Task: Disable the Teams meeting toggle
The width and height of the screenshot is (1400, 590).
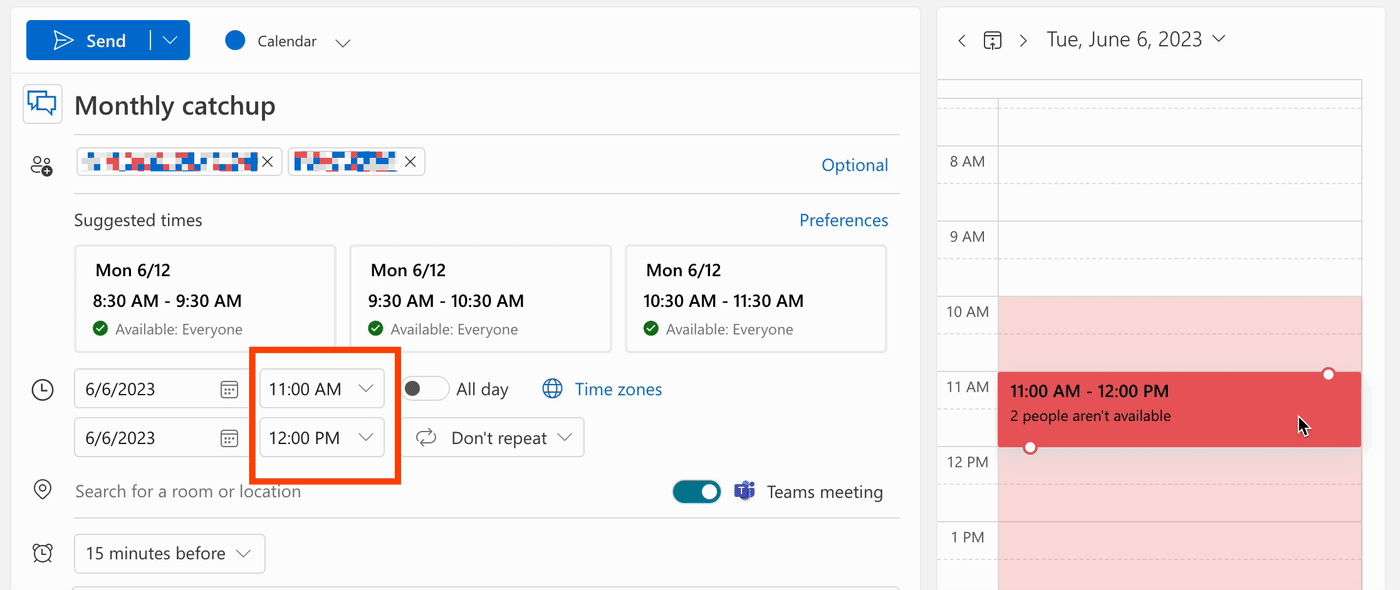Action: [x=696, y=491]
